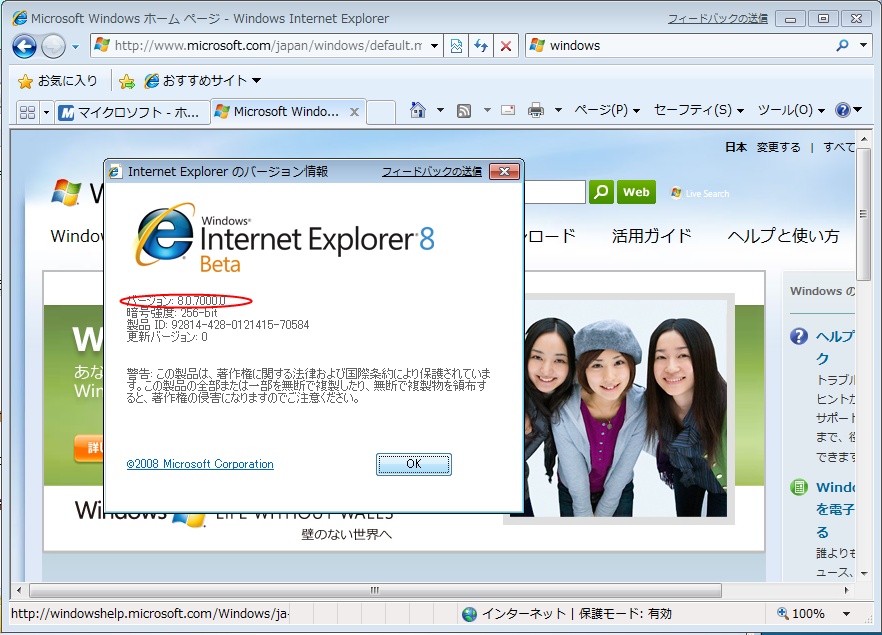The height and width of the screenshot is (635, 882).
Task: Open お気に入り Favorites star button
Action: click(57, 81)
